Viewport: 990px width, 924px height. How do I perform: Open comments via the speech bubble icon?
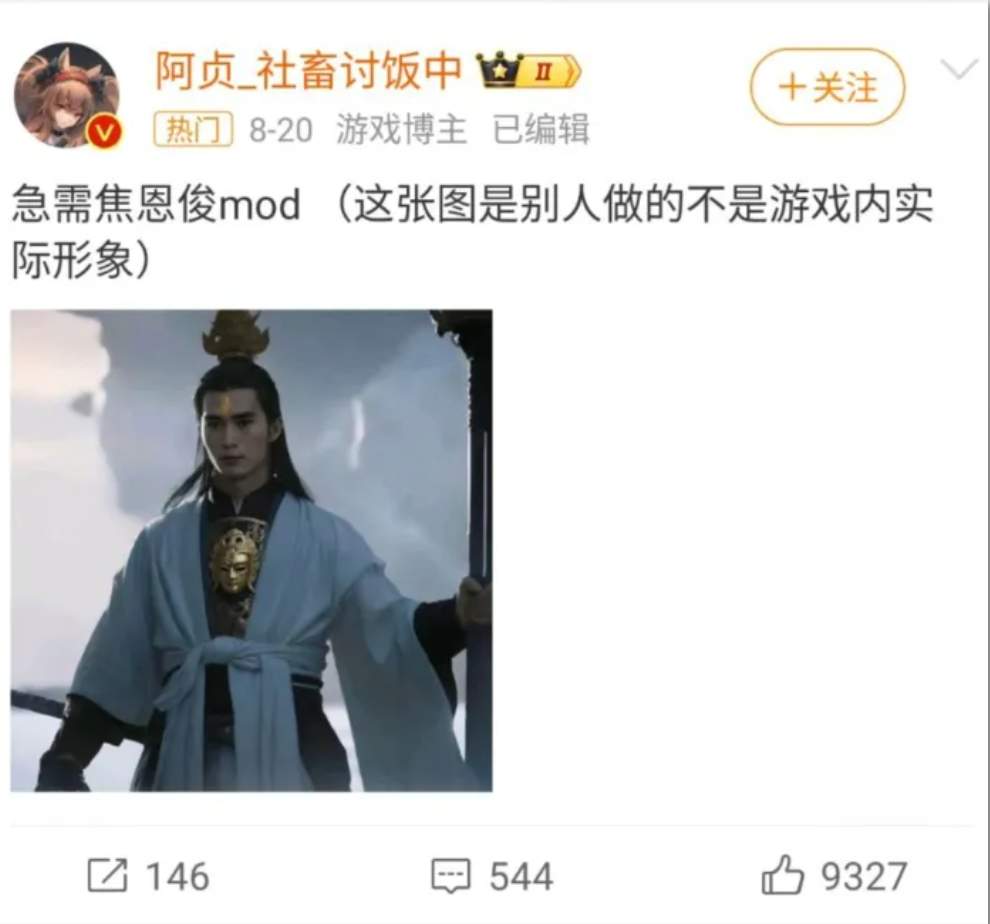click(x=451, y=875)
